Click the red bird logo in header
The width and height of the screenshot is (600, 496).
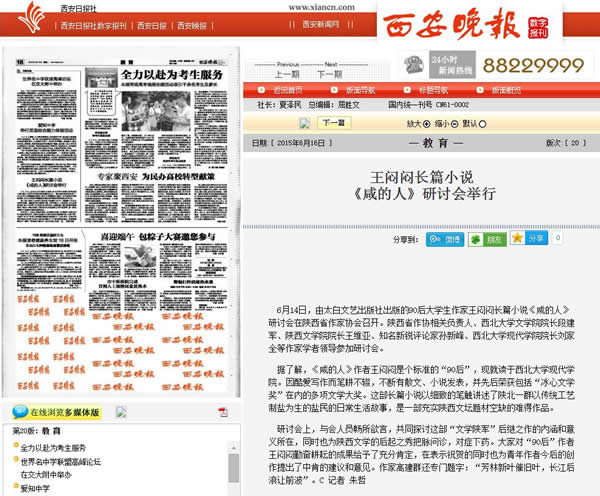coord(32,18)
